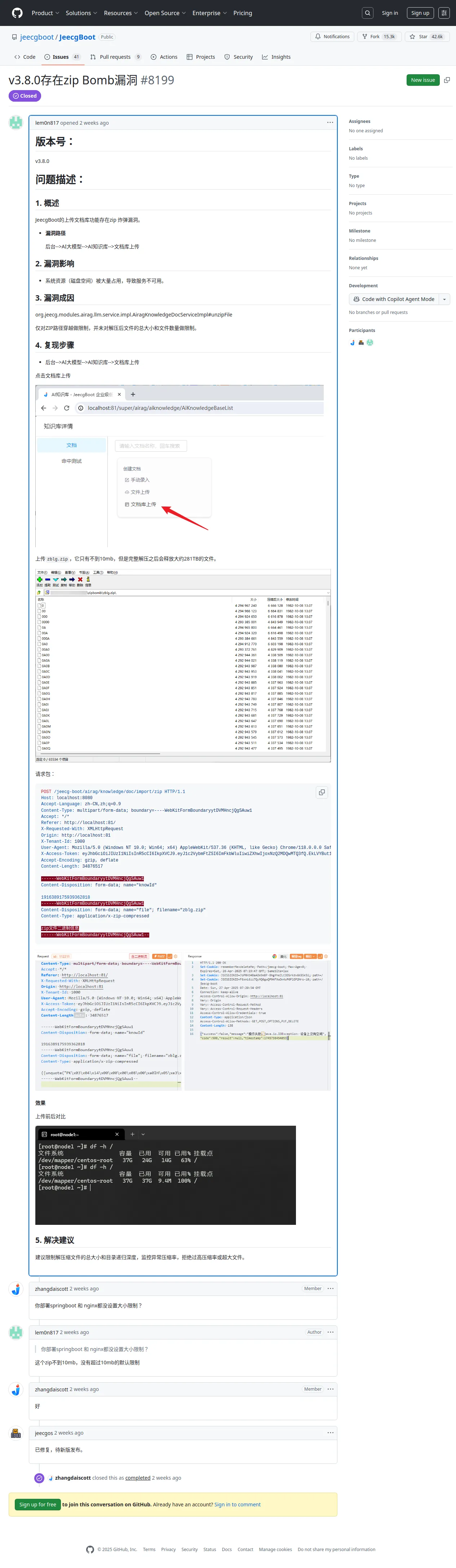Open the three-dot menu on lem0n817's issue post
Viewport: 456px width, 1568px height.
pos(330,122)
